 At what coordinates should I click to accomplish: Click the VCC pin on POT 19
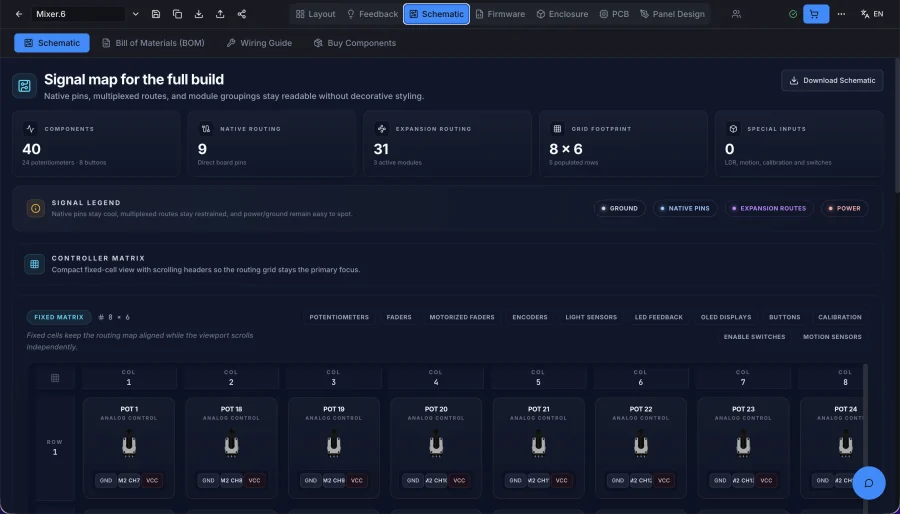(x=356, y=480)
